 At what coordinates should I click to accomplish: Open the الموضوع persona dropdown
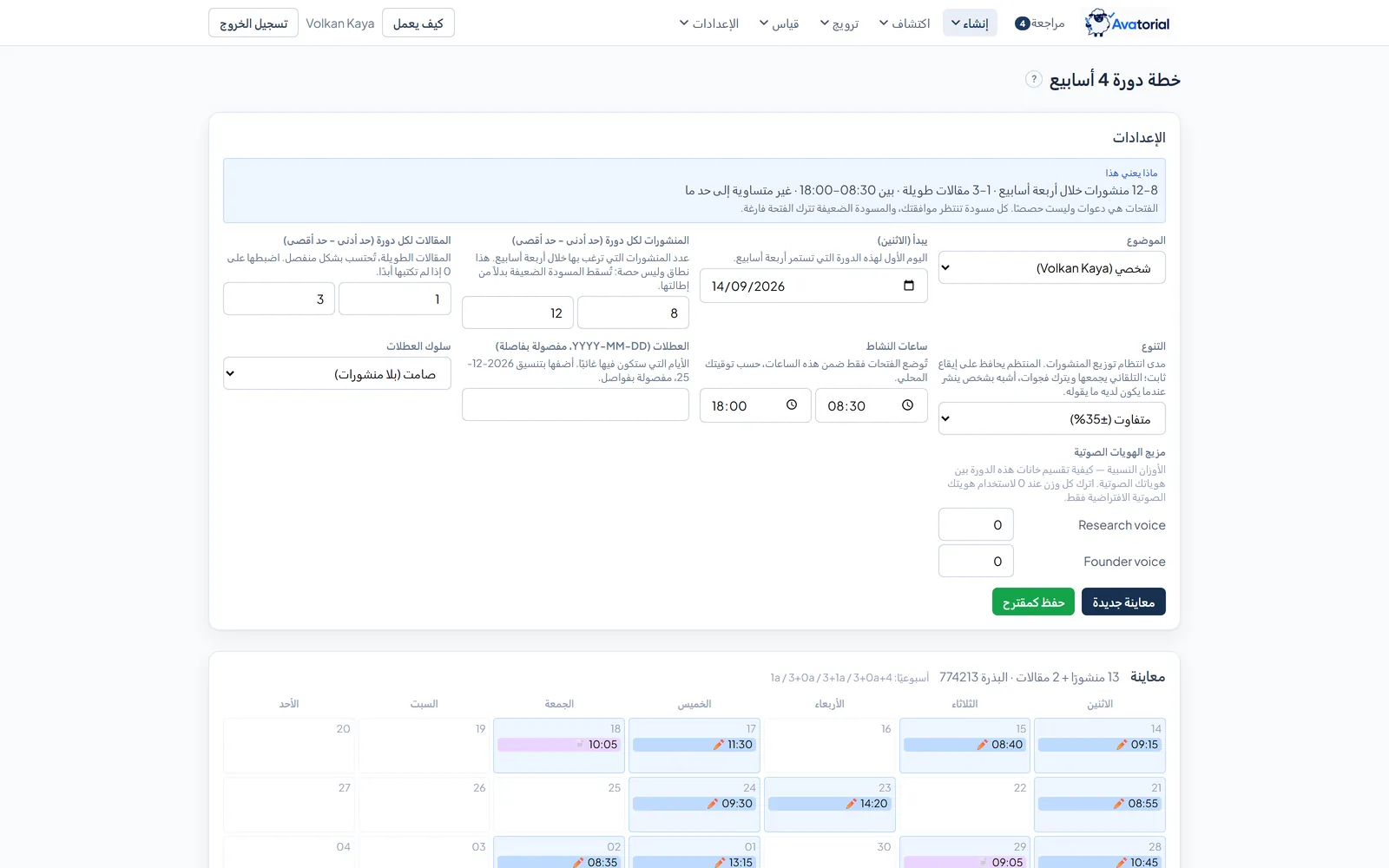click(x=1051, y=268)
